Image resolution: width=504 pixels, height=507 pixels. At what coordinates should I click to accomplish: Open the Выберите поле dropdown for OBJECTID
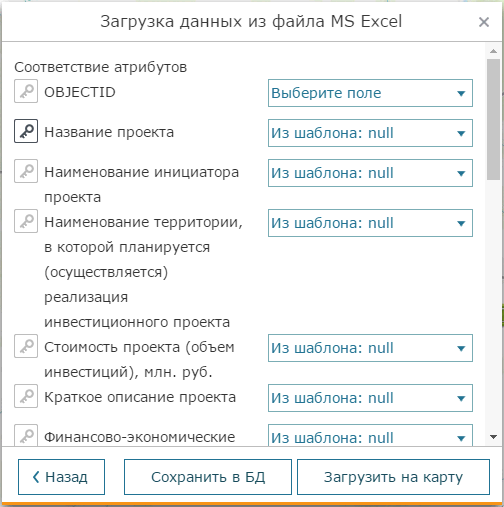click(x=370, y=93)
